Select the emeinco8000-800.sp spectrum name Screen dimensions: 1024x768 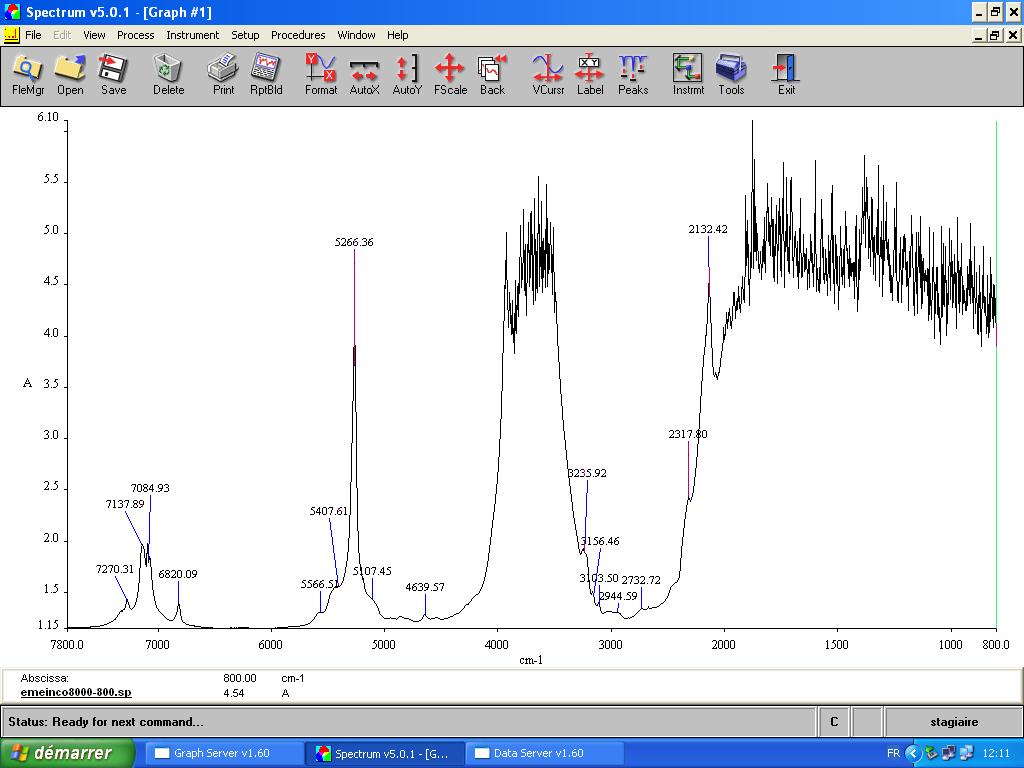click(x=76, y=692)
